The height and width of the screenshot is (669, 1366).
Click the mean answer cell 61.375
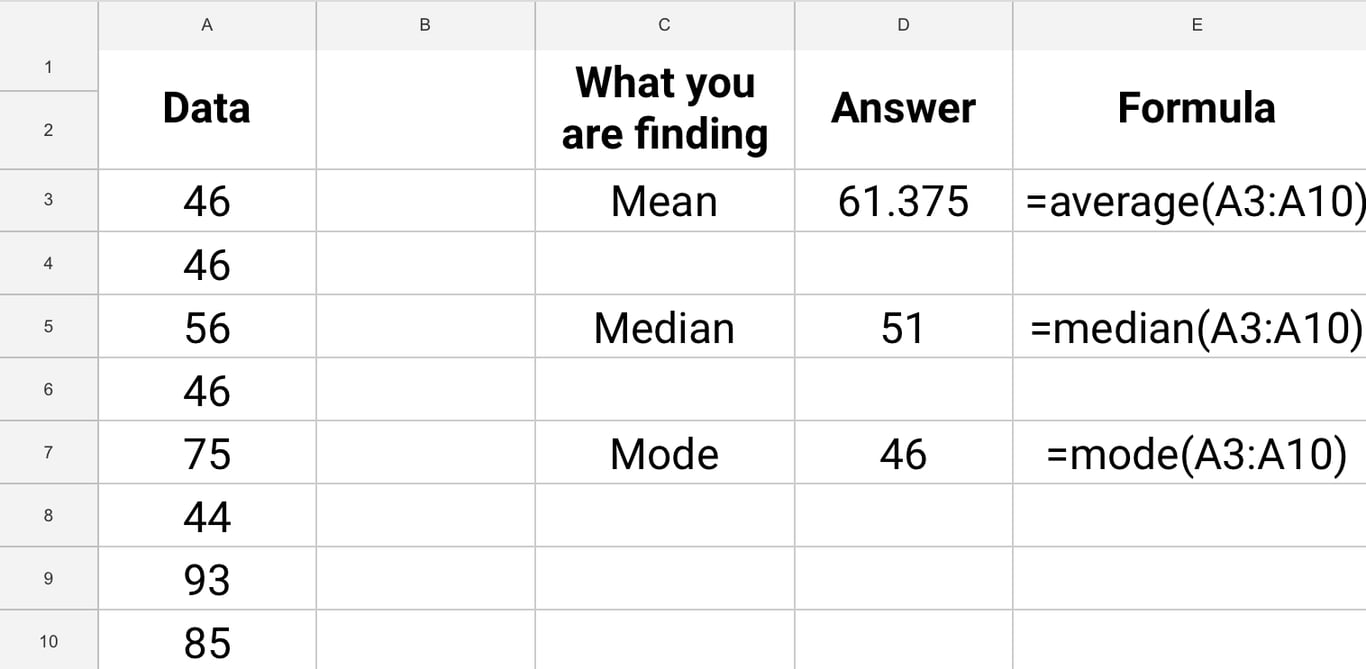coord(904,201)
